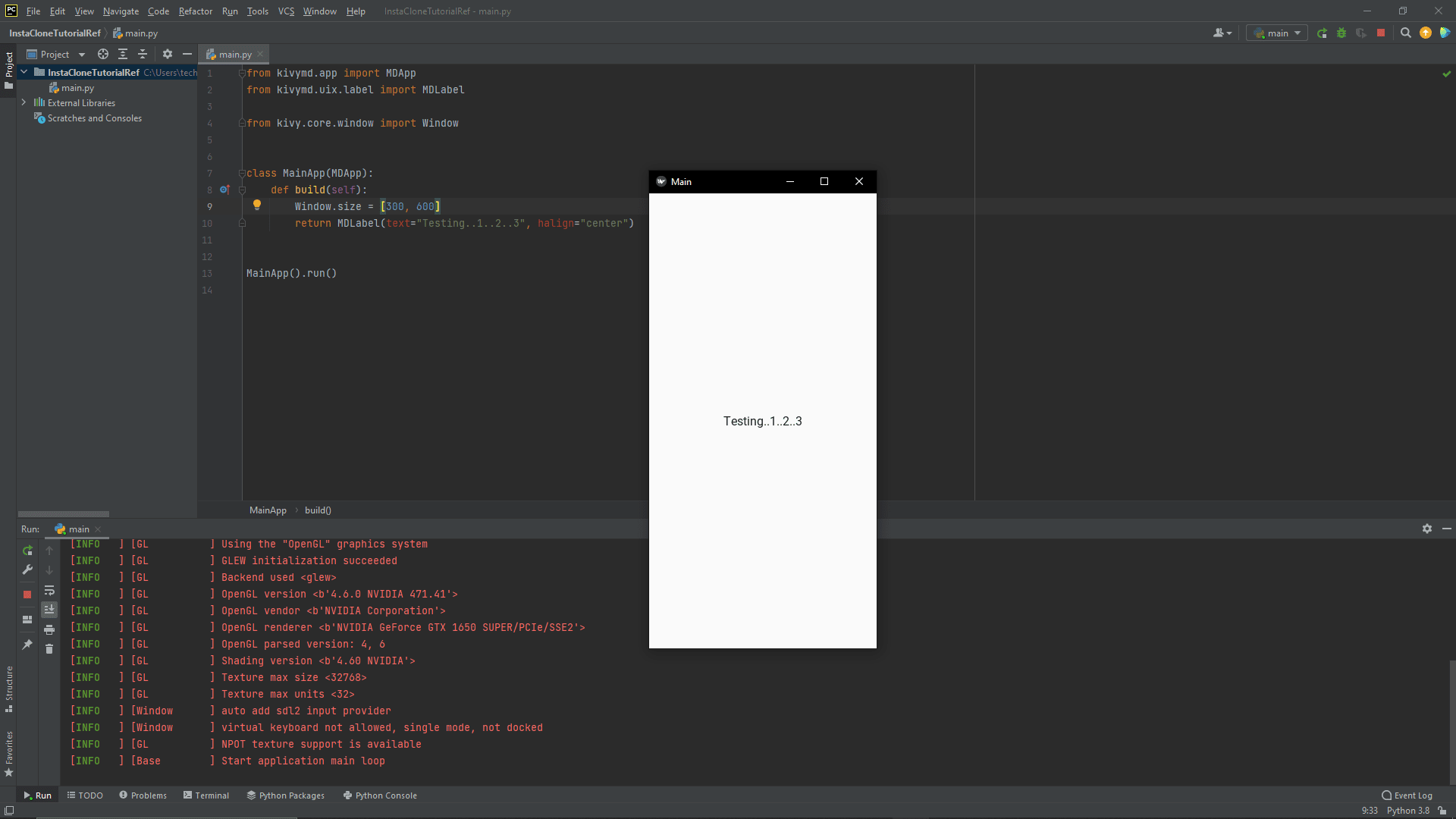The image size is (1456, 819).
Task: Rerun 'main' using the green rerun icon
Action: point(27,551)
